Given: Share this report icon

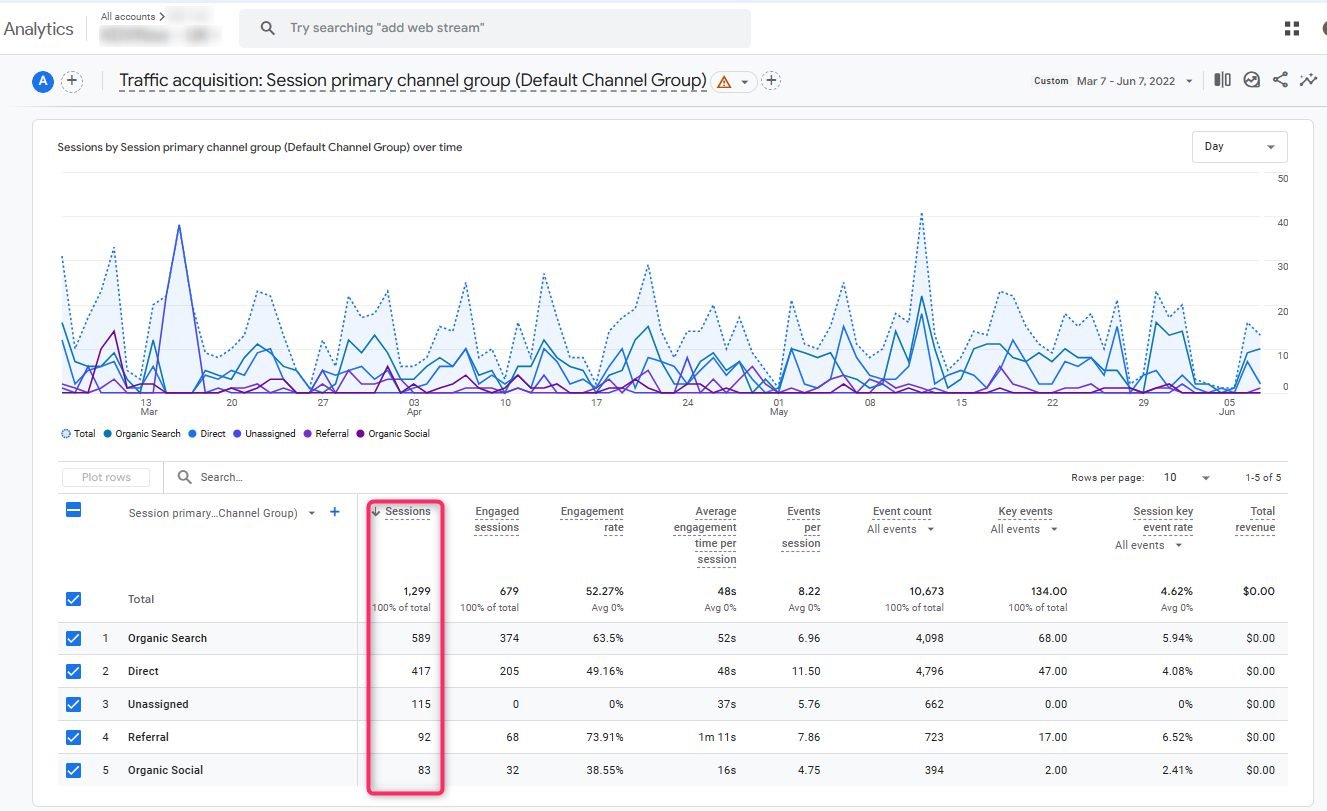Looking at the screenshot, I should tap(1280, 80).
